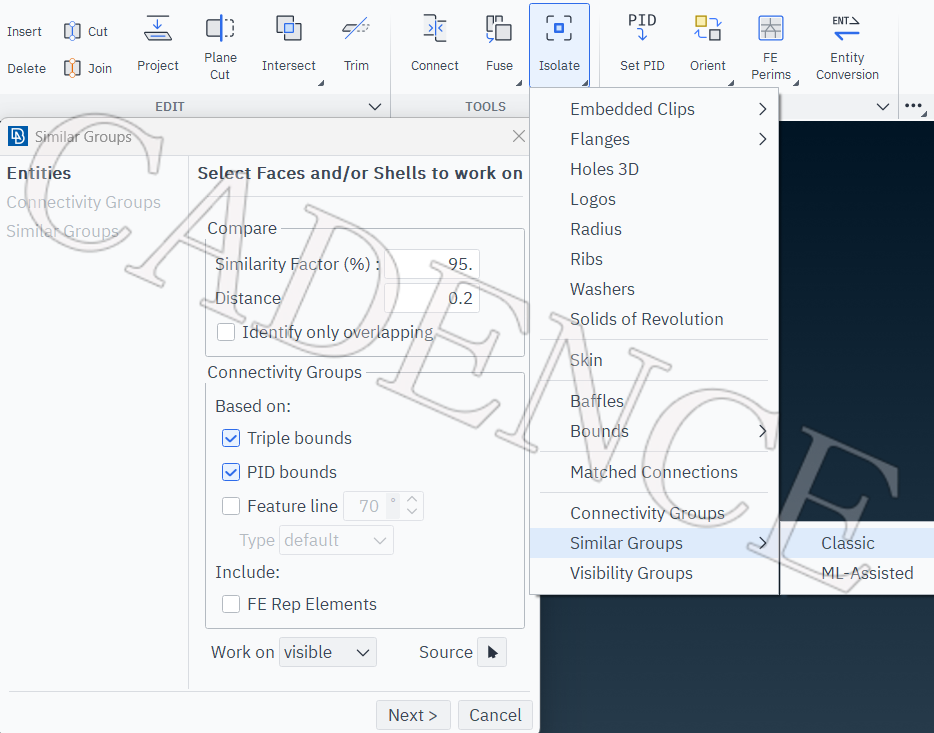The image size is (934, 733).
Task: Select Holes 3D from Isolate menu
Action: coord(654,169)
